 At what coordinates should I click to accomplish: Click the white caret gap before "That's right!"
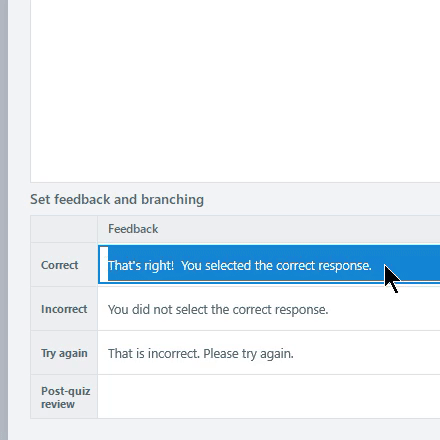104,264
